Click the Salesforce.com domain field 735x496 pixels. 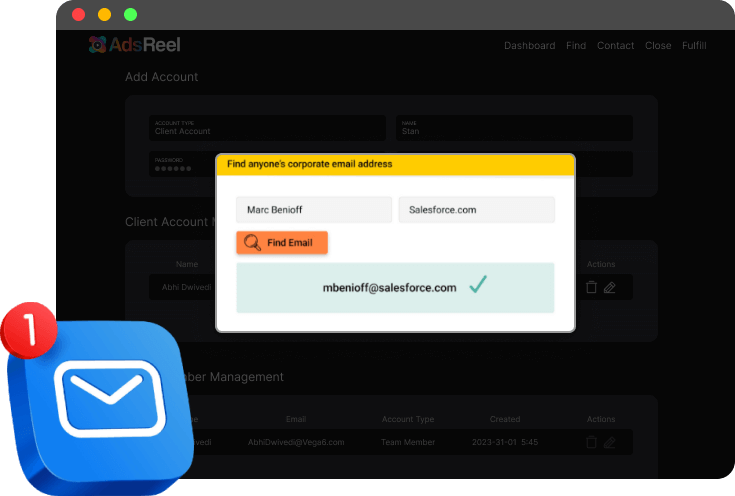(477, 210)
